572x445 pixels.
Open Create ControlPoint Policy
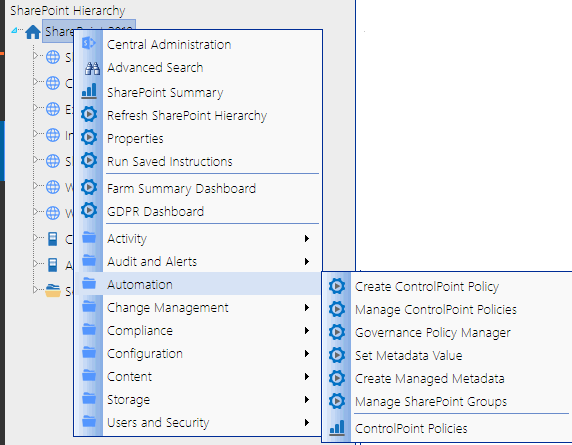[427, 287]
